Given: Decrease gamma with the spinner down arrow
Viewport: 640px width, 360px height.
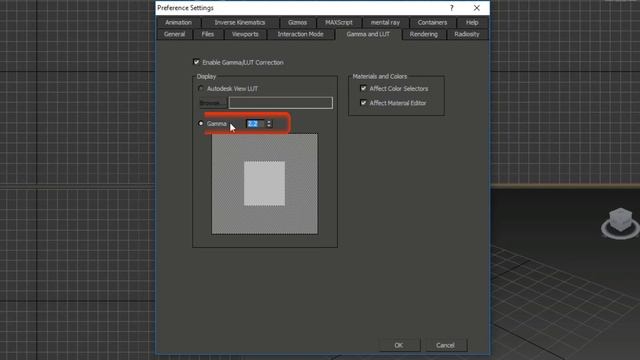Looking at the screenshot, I should pyautogui.click(x=269, y=126).
